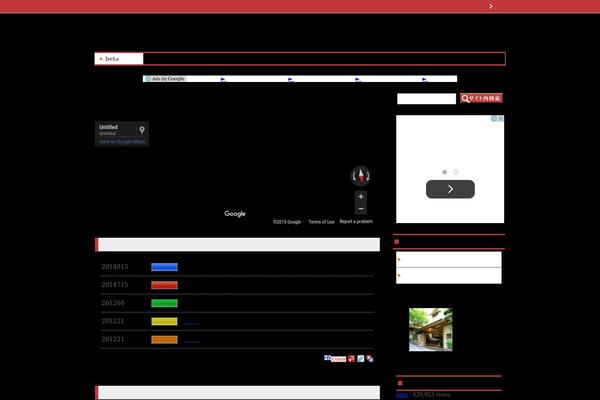Open the map Terms of Use link
This screenshot has width=600, height=400.
pyautogui.click(x=321, y=222)
